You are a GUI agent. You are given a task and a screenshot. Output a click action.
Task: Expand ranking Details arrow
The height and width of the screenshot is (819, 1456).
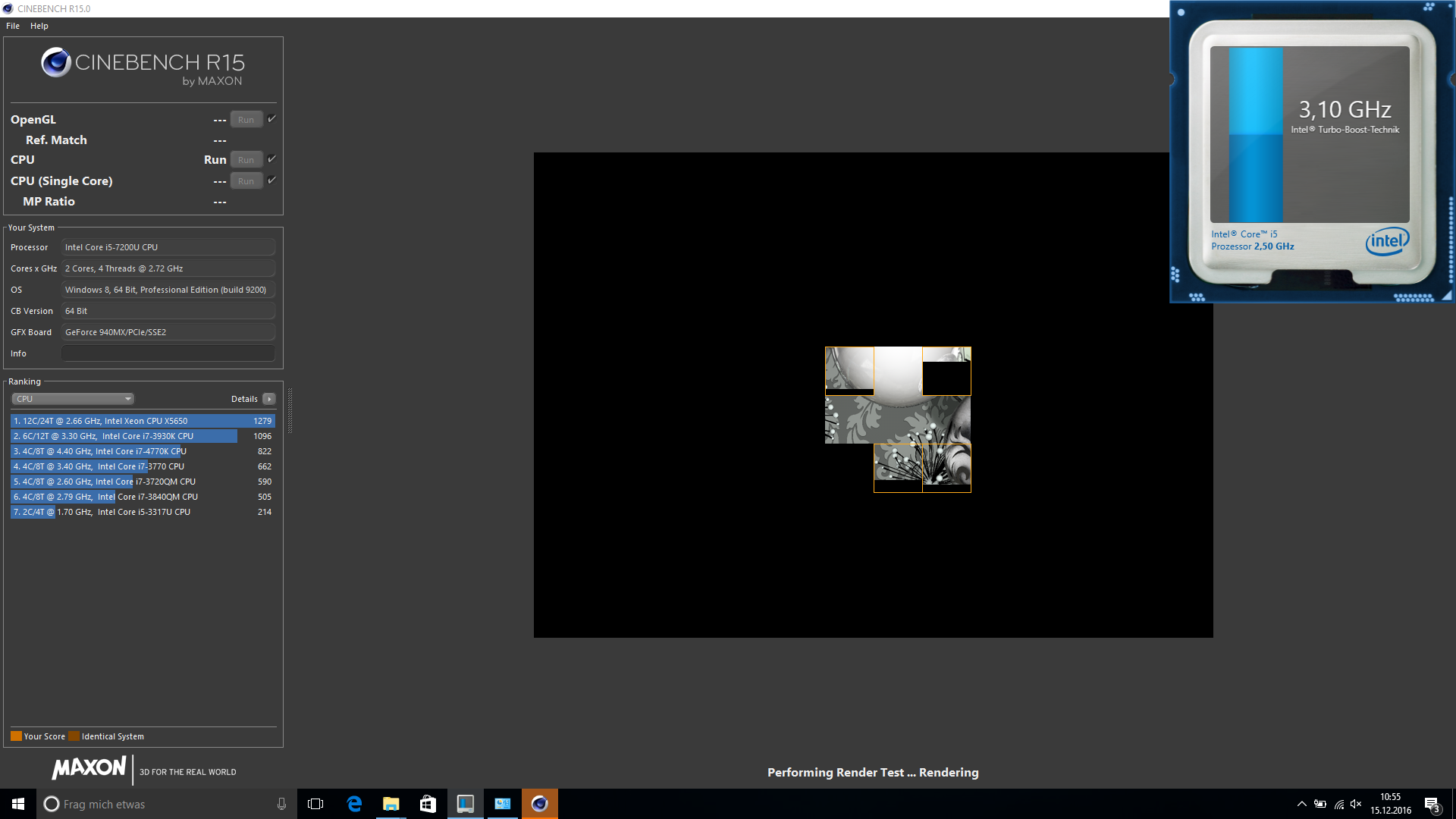pos(268,399)
